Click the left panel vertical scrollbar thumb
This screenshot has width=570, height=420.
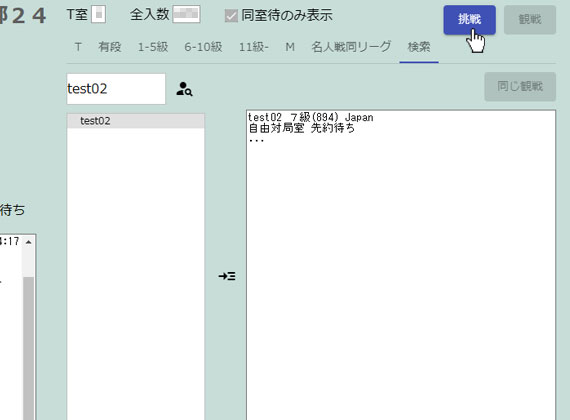(29, 348)
